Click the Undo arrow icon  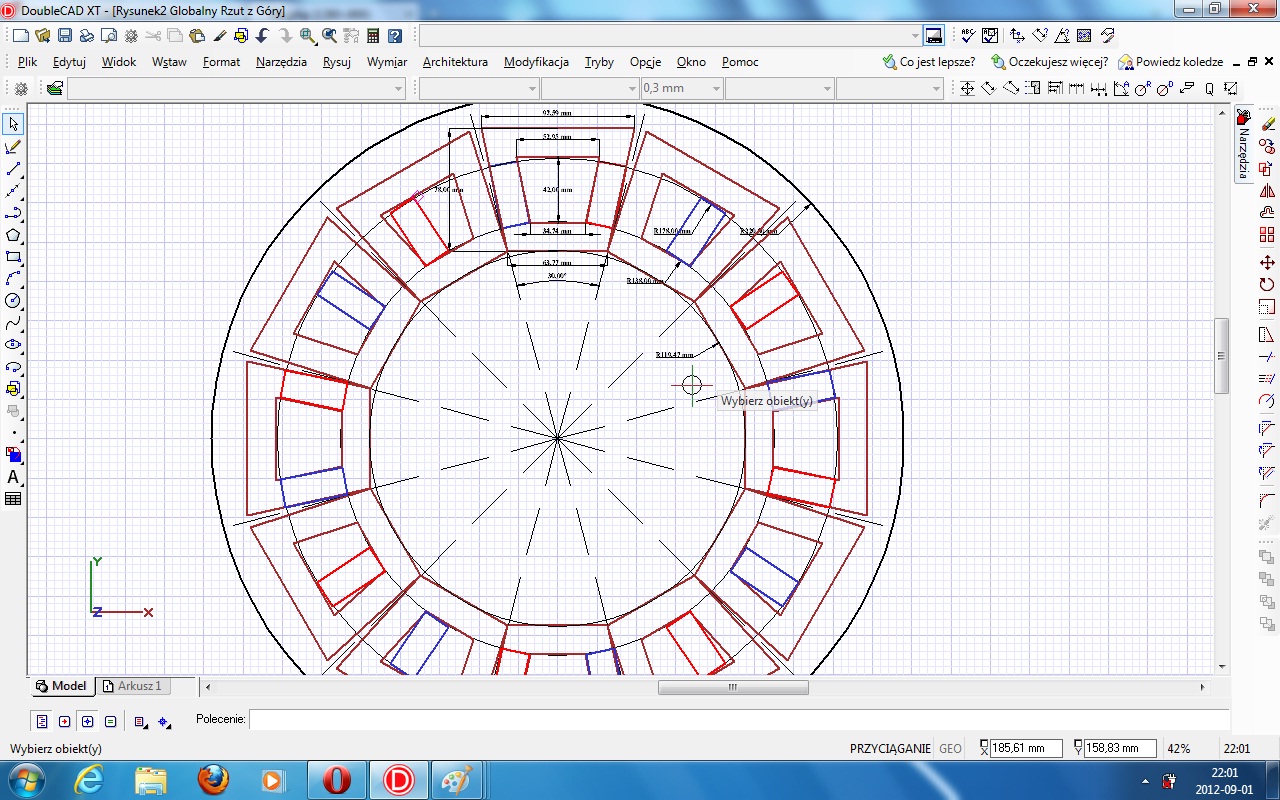(262, 36)
